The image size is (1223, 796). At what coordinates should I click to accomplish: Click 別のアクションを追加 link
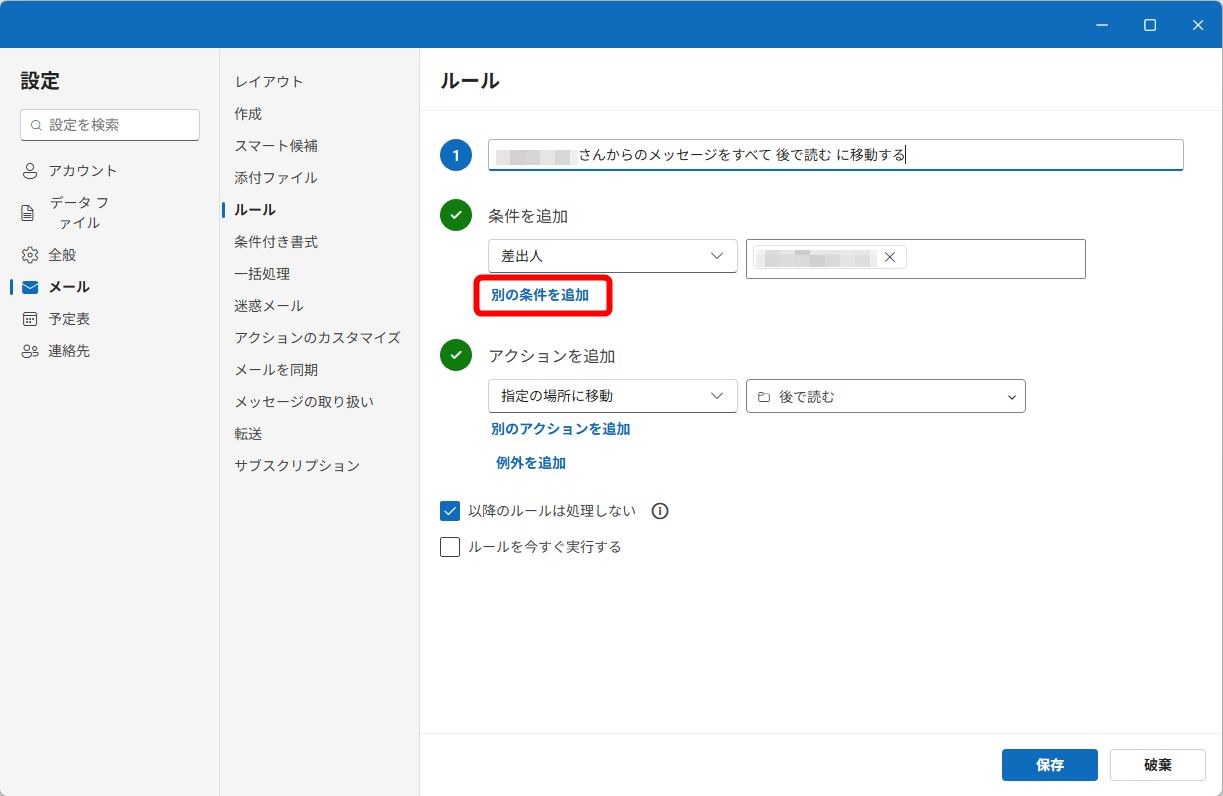[x=561, y=429]
